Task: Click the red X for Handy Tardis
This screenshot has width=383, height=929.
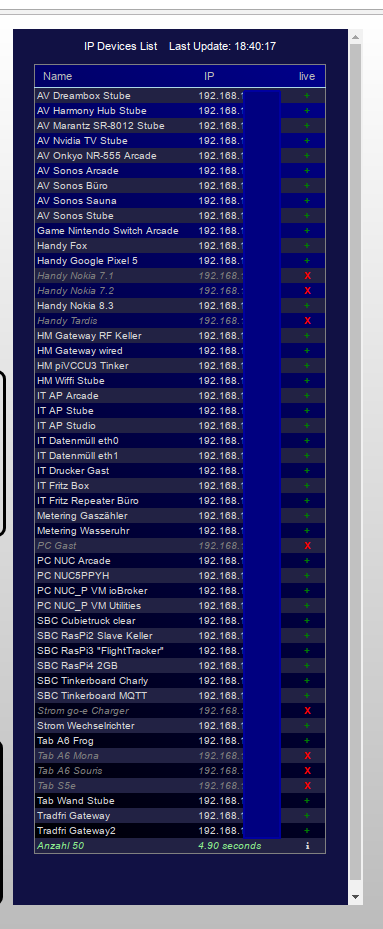Action: click(307, 321)
